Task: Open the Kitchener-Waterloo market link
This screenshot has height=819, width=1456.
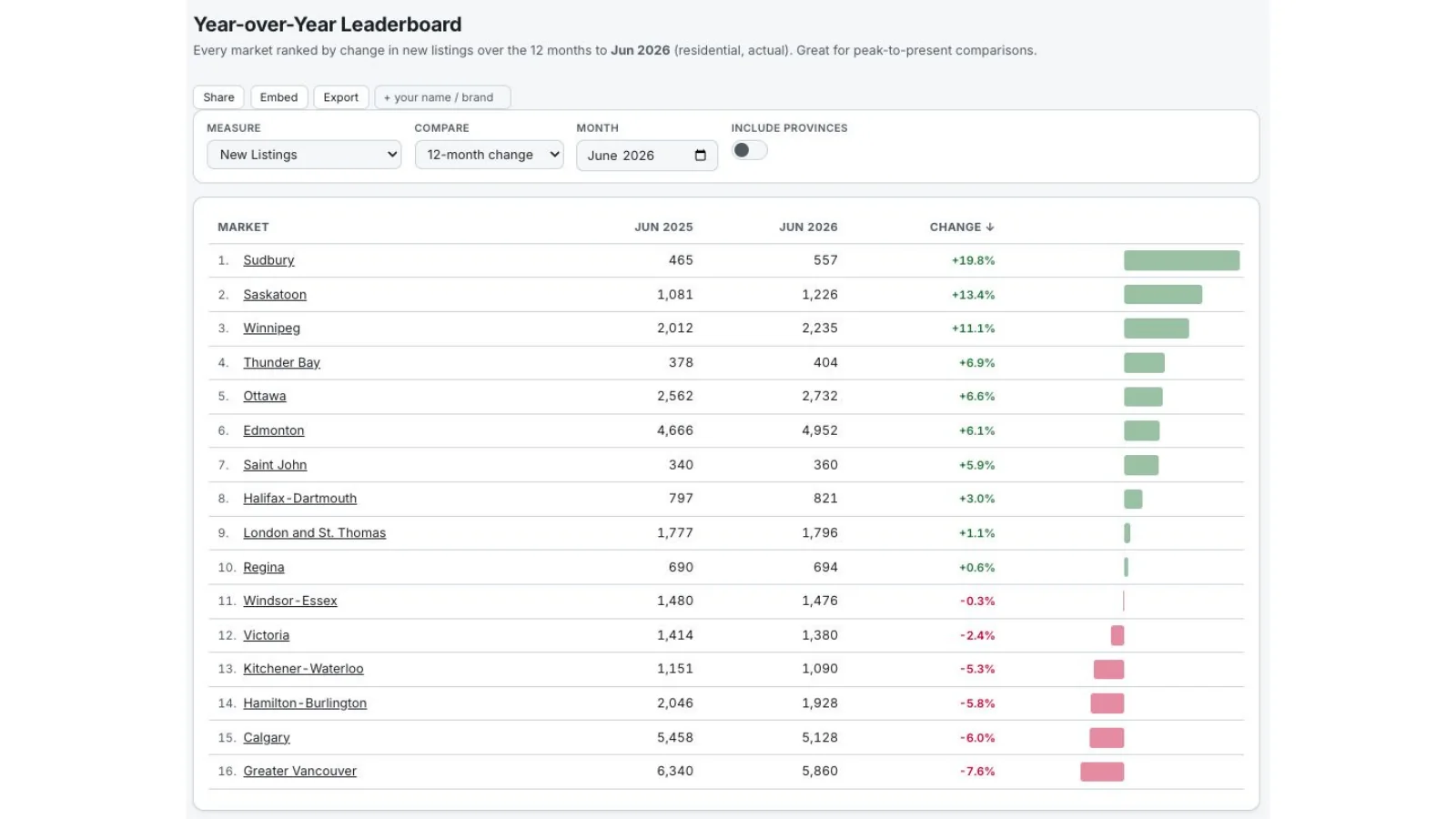Action: click(x=303, y=669)
